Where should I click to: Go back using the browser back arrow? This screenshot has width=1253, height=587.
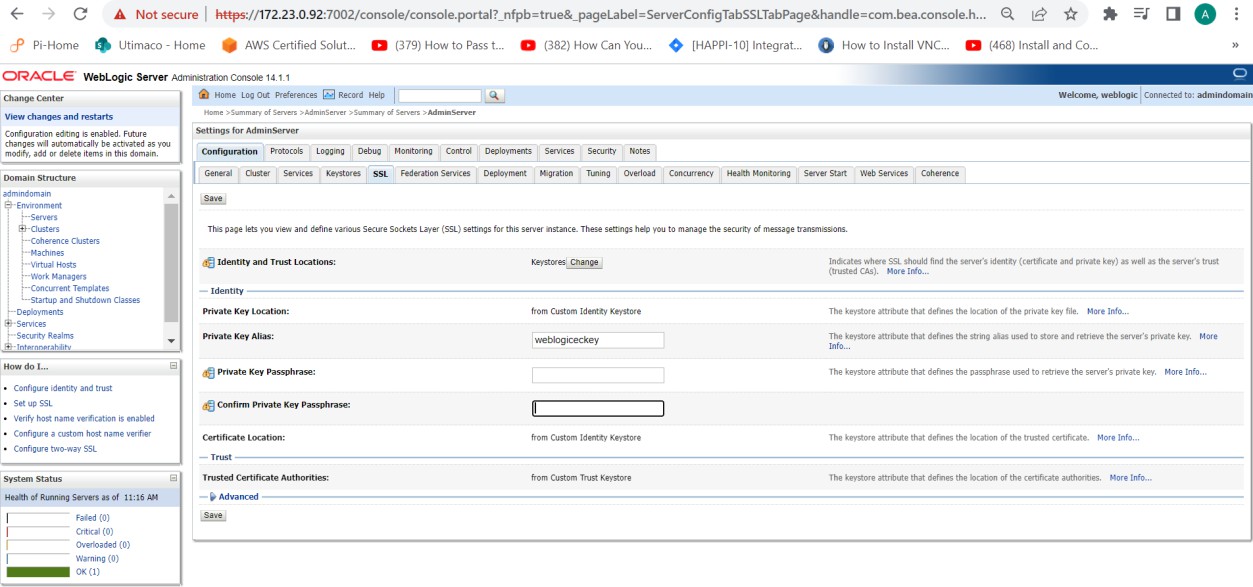(x=17, y=14)
